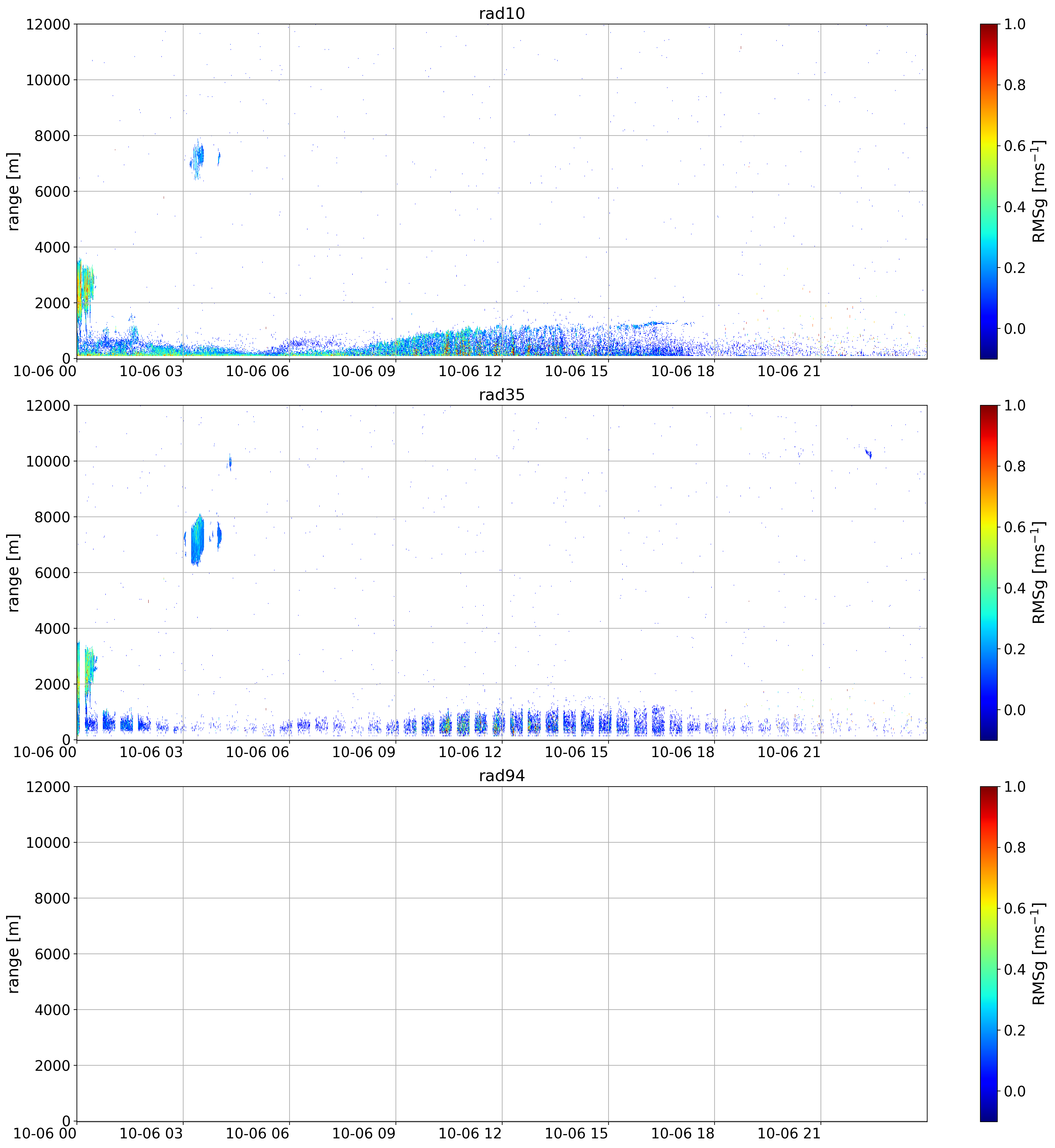
Task: Click the "0.8" tick on the rad35 colorbar
Action: coord(1015,466)
